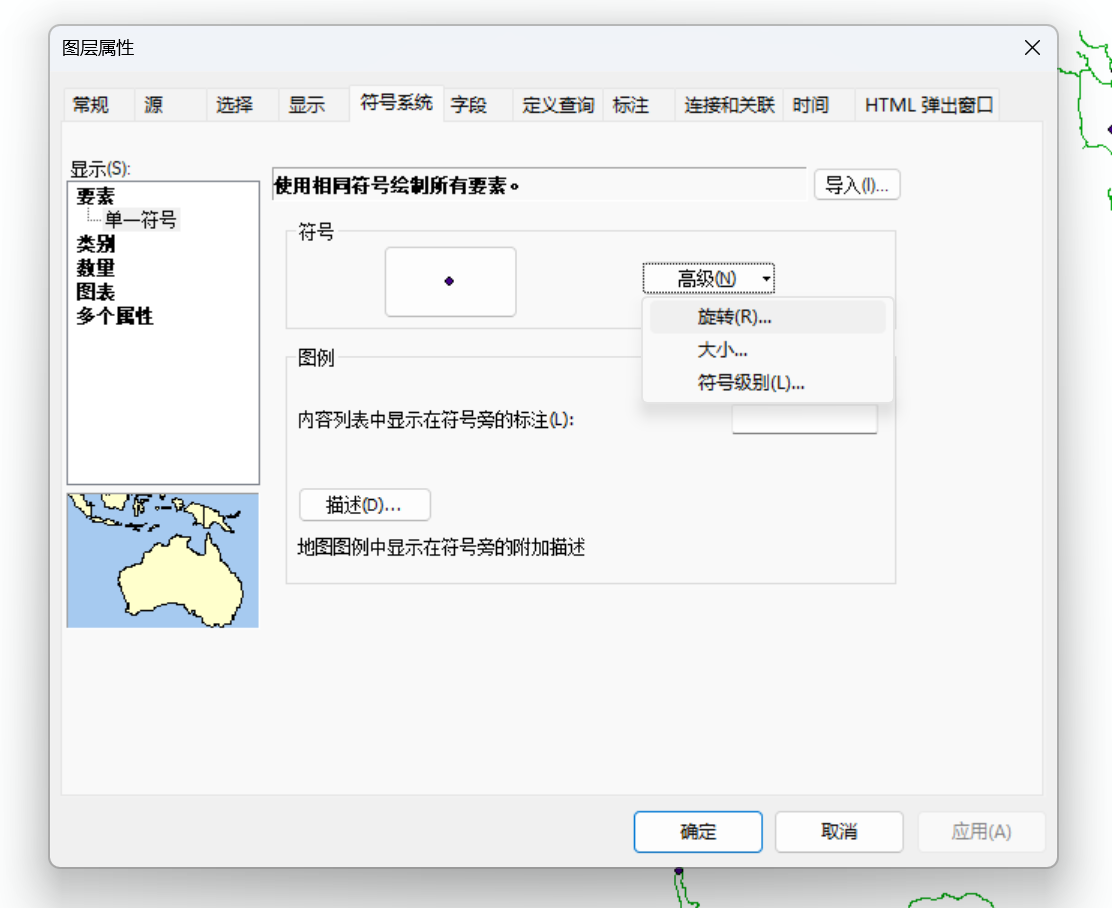The image size is (1112, 908).
Task: Open the 常规 tab
Action: tap(98, 105)
